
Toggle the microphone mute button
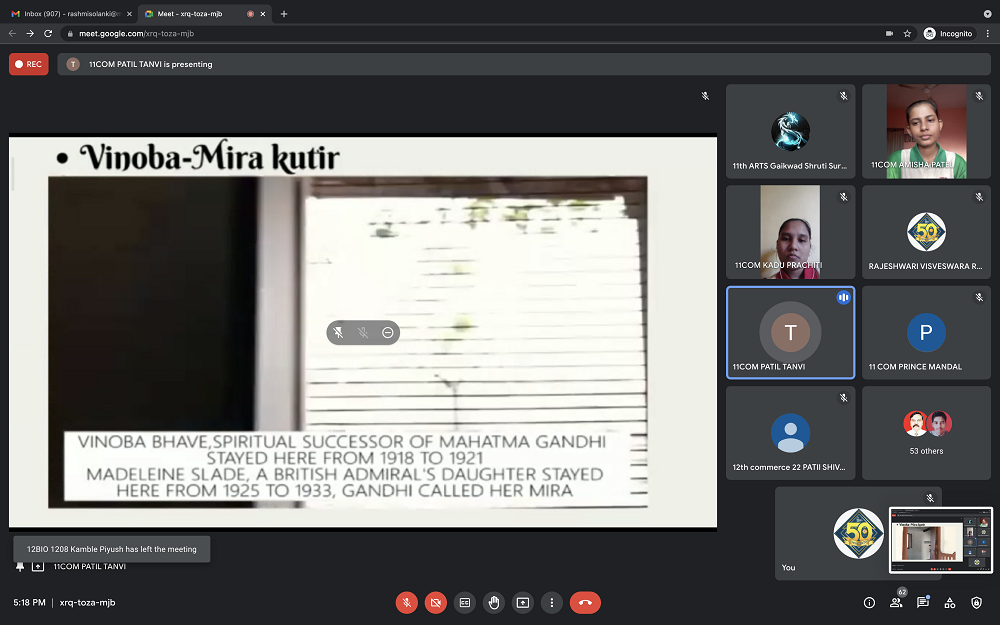point(406,603)
